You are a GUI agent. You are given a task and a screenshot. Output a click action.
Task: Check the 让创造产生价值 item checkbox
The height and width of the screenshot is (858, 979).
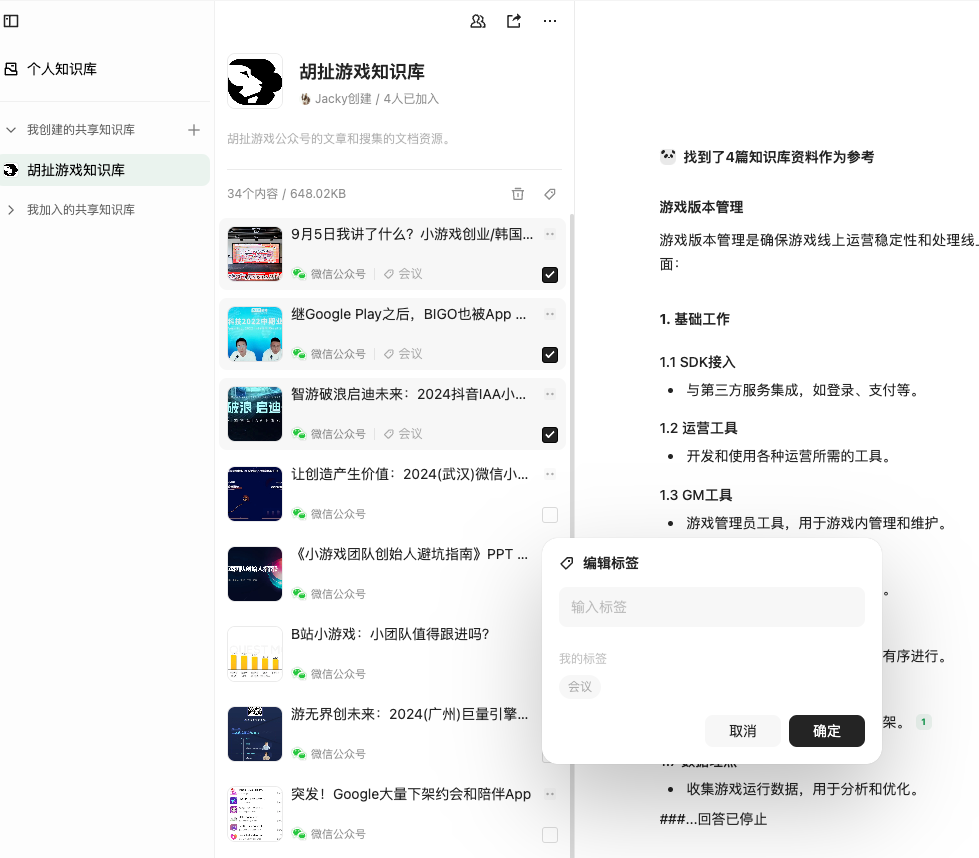point(550,515)
